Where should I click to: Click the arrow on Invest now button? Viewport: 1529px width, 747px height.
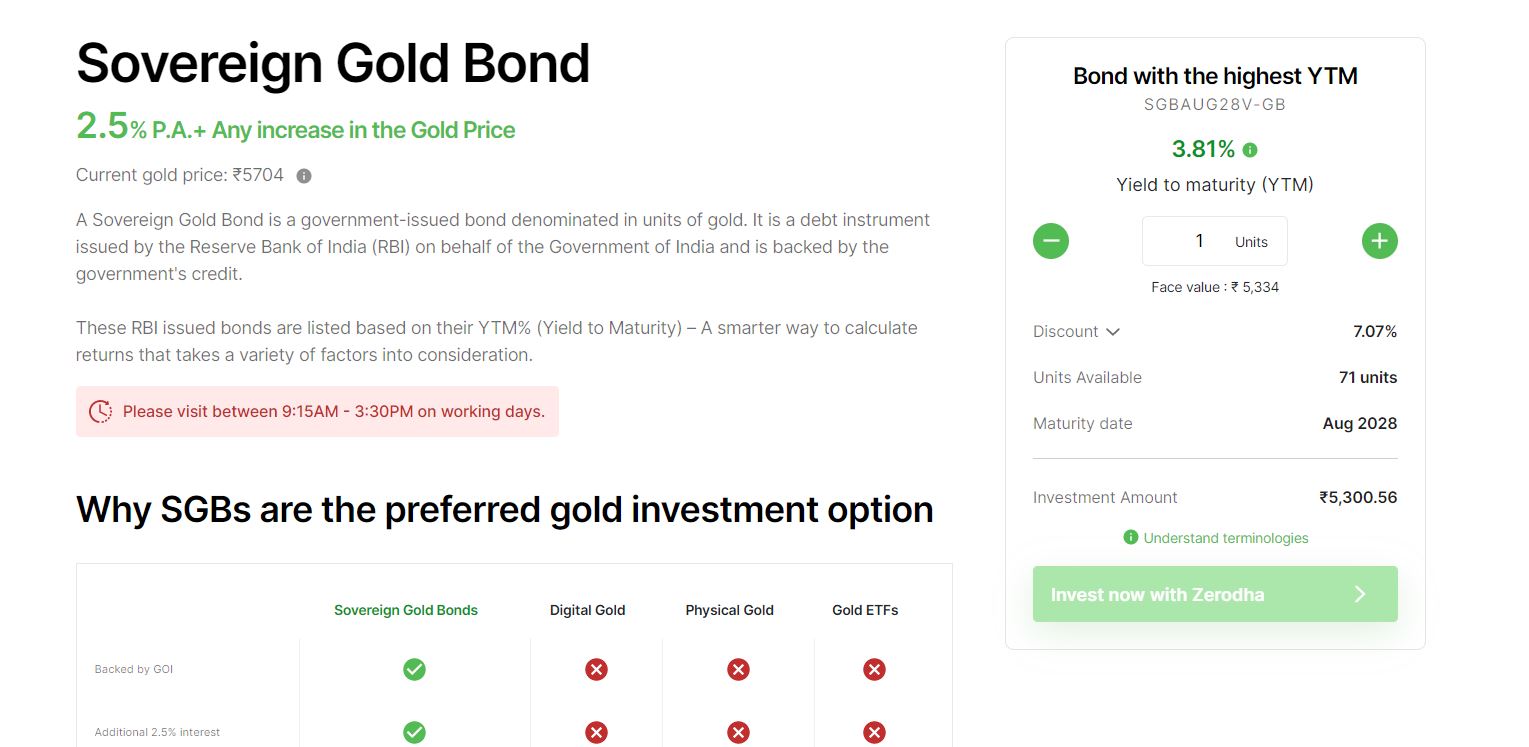(1360, 594)
